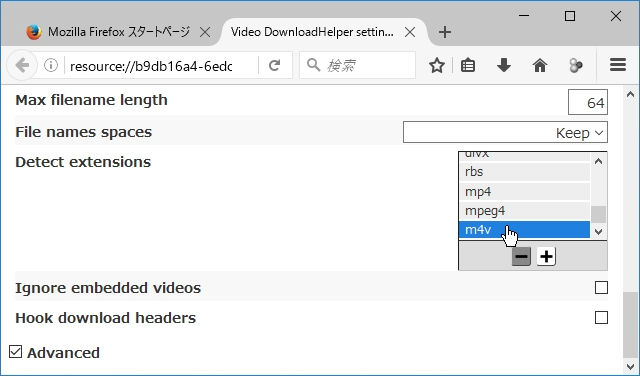This screenshot has height=376, width=640.
Task: Select m4v in extensions list
Action: tap(524, 230)
